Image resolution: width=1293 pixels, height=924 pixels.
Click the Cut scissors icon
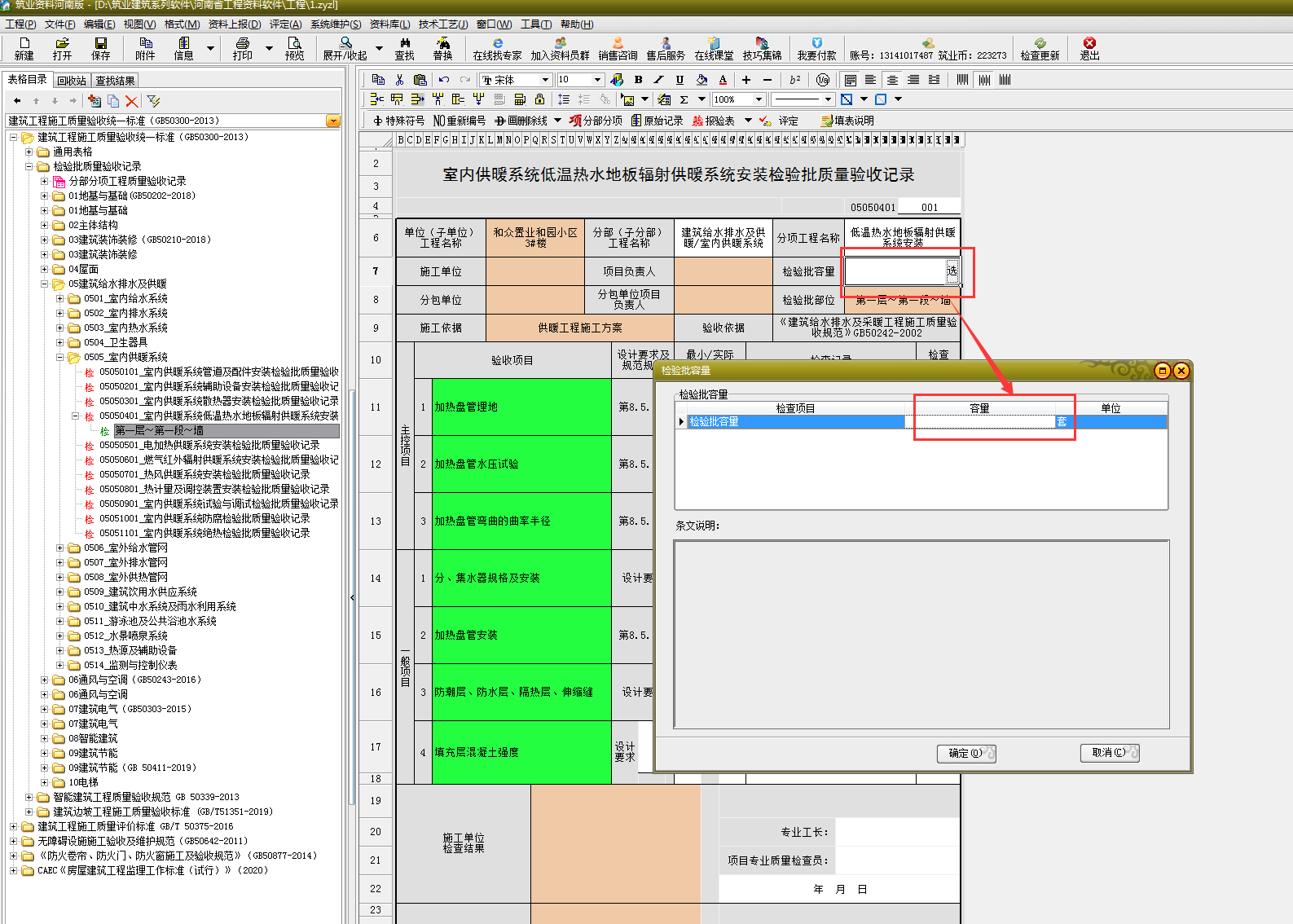[x=399, y=79]
